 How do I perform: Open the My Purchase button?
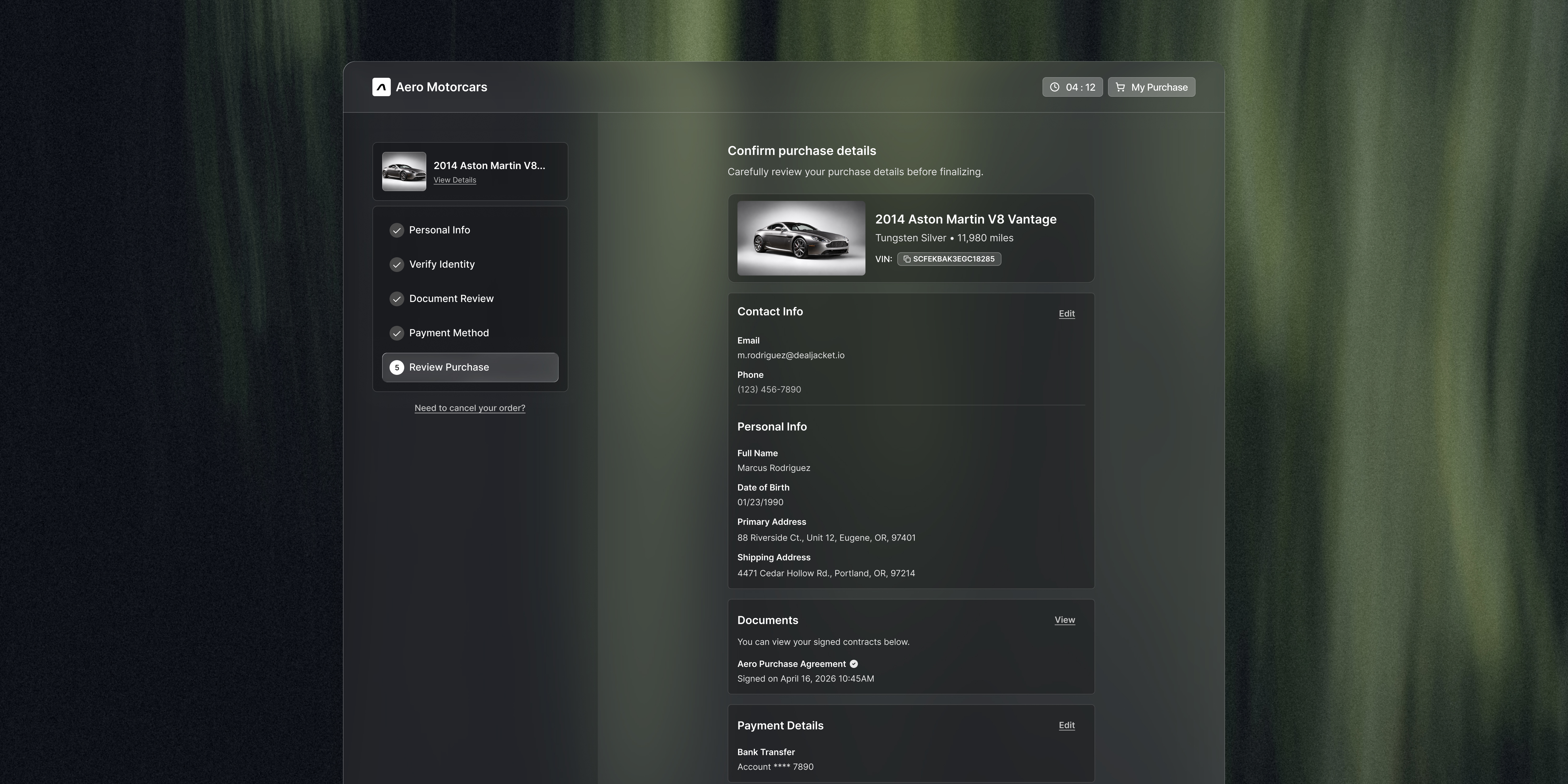[1151, 87]
